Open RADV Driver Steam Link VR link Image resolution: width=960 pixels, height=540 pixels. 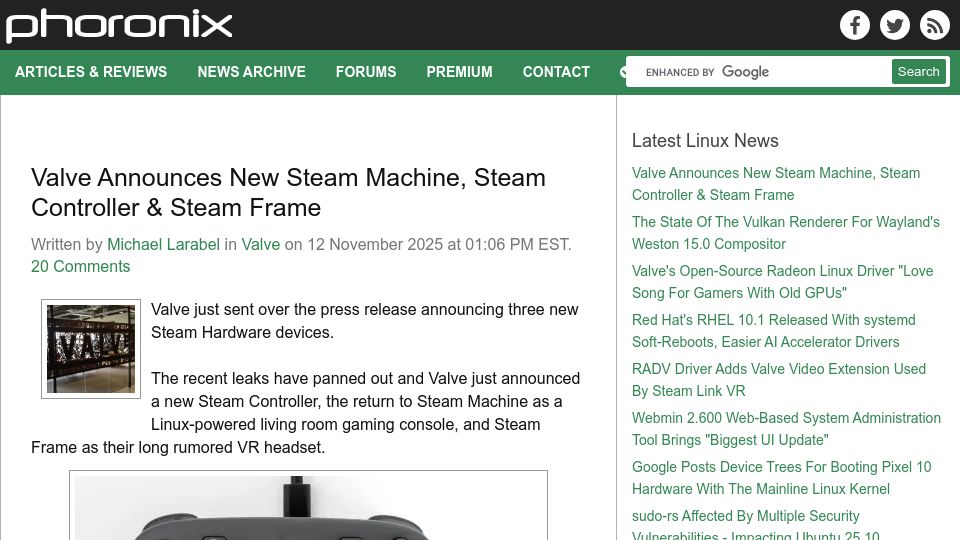coord(779,380)
